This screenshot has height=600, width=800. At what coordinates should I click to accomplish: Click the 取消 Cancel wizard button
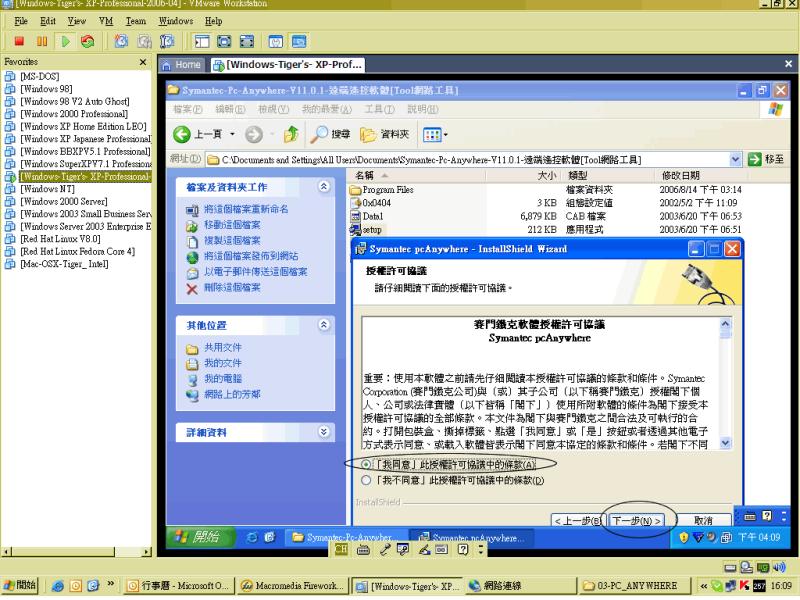(x=703, y=520)
